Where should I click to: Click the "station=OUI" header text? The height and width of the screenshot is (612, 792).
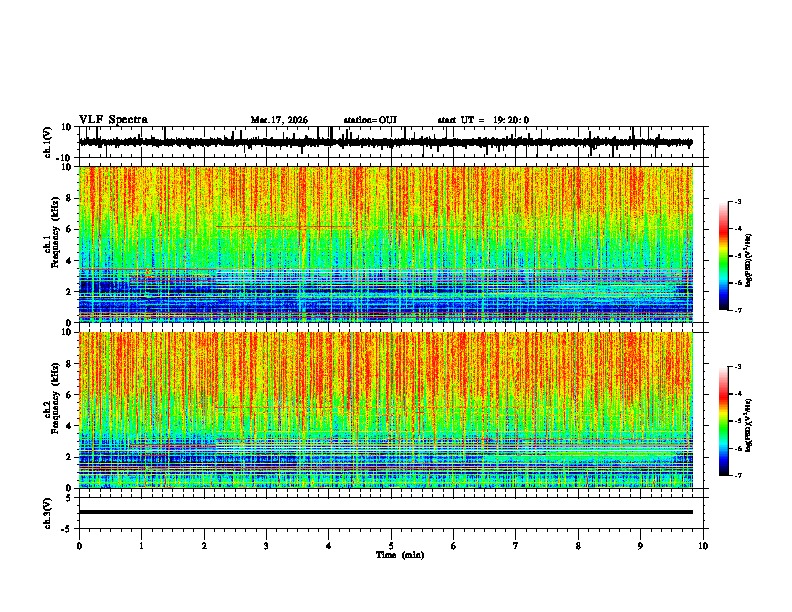click(x=370, y=120)
